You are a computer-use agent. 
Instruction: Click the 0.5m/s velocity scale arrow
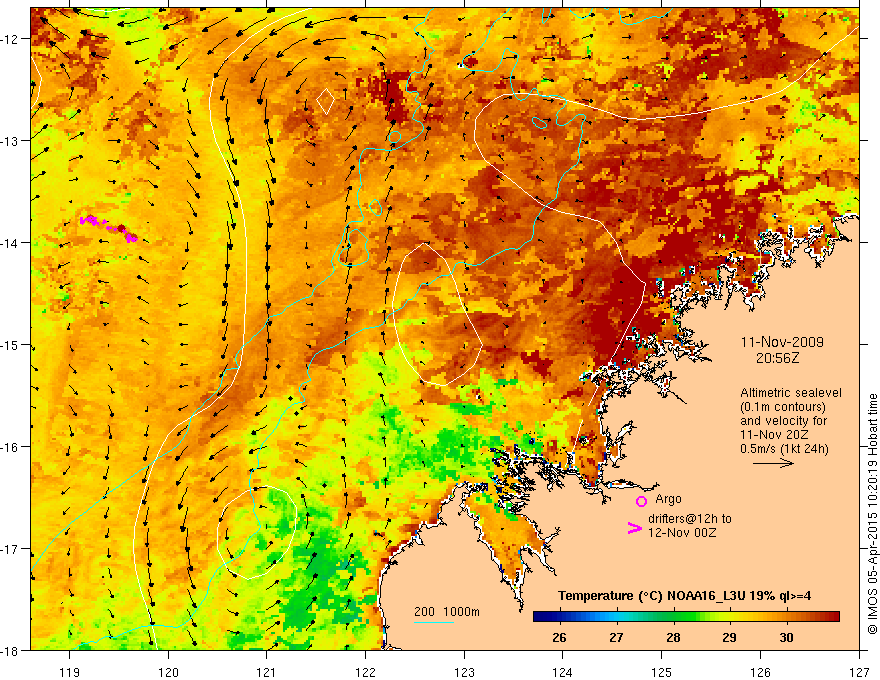point(773,463)
